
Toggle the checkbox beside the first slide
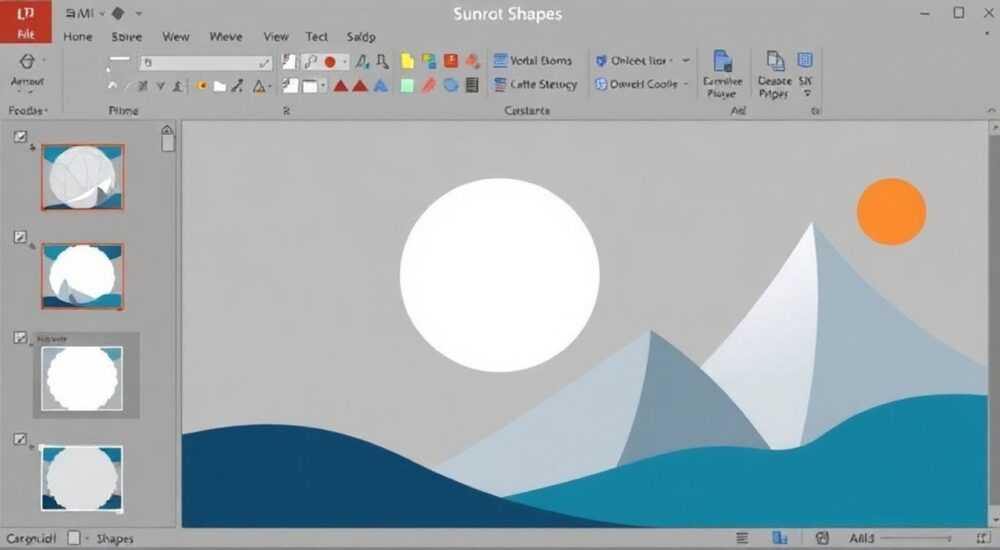point(20,137)
